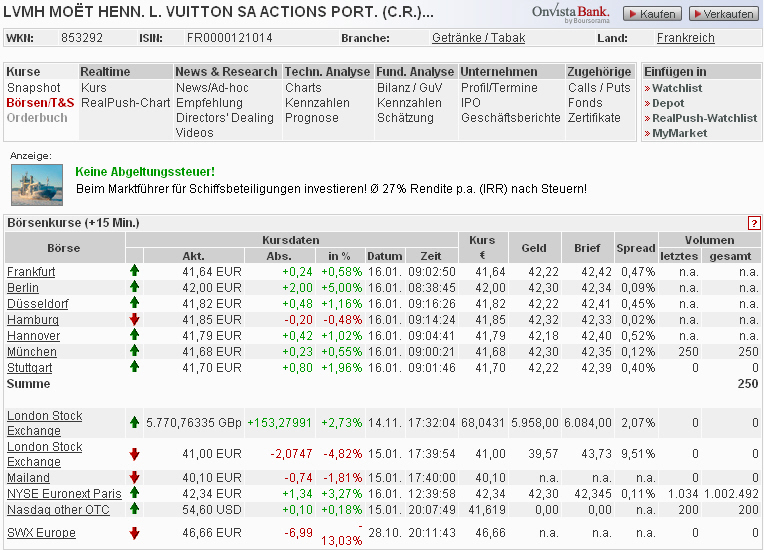
Task: Open Charts under Techn. Analyse
Action: tap(303, 88)
